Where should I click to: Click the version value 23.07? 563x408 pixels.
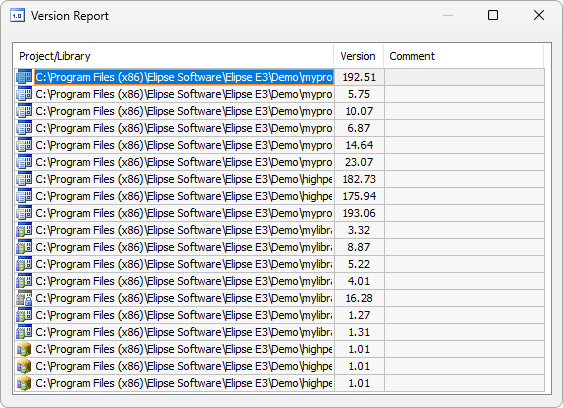[x=359, y=162]
